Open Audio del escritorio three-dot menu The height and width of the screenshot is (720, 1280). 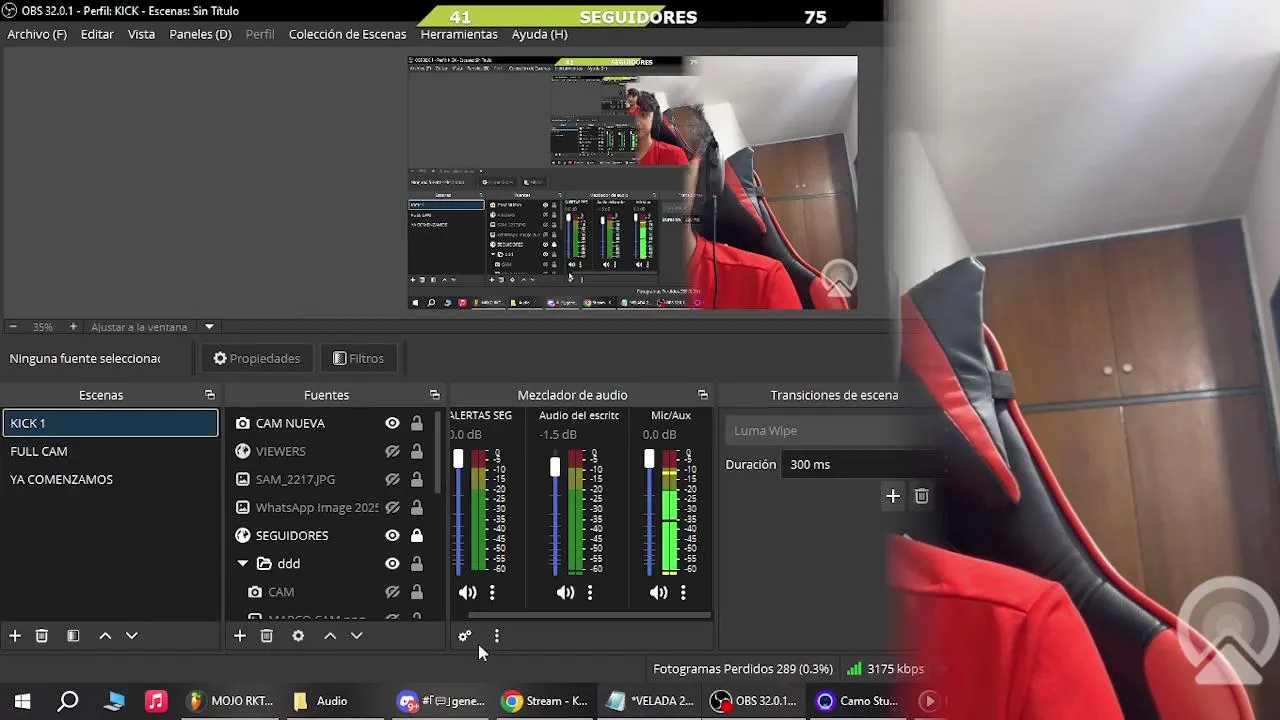[590, 592]
